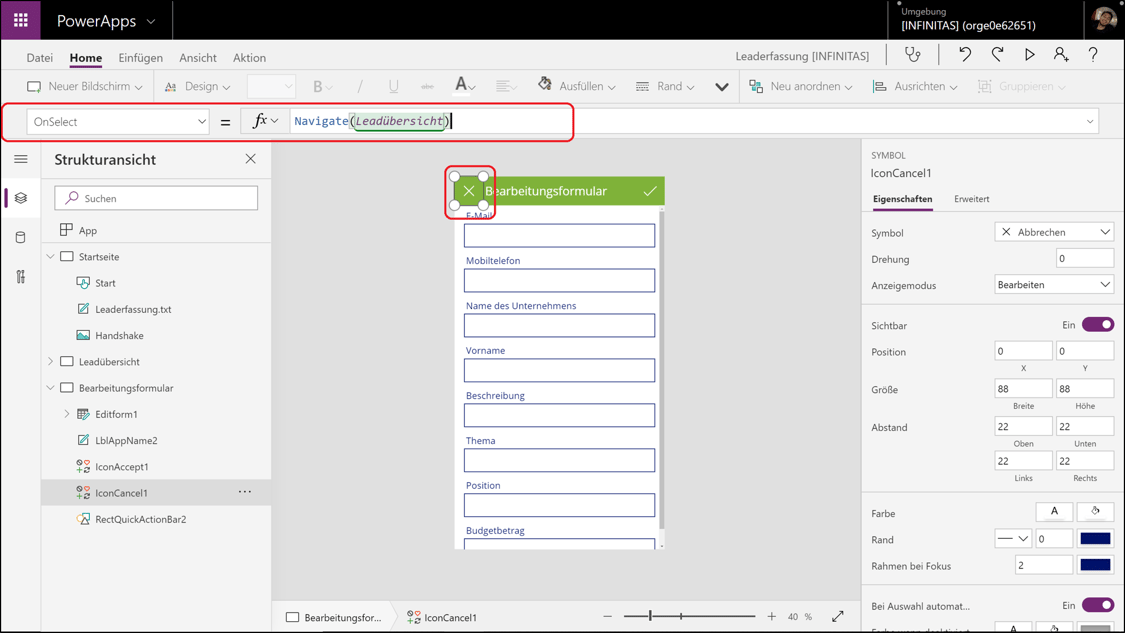Toggle the Sichtbar switch off
The width and height of the screenshot is (1125, 633).
point(1097,324)
